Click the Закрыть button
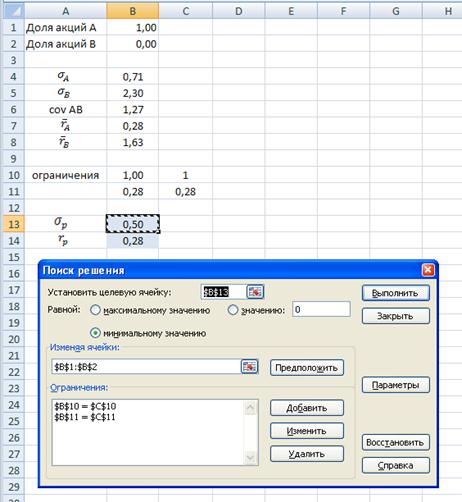 coord(396,316)
